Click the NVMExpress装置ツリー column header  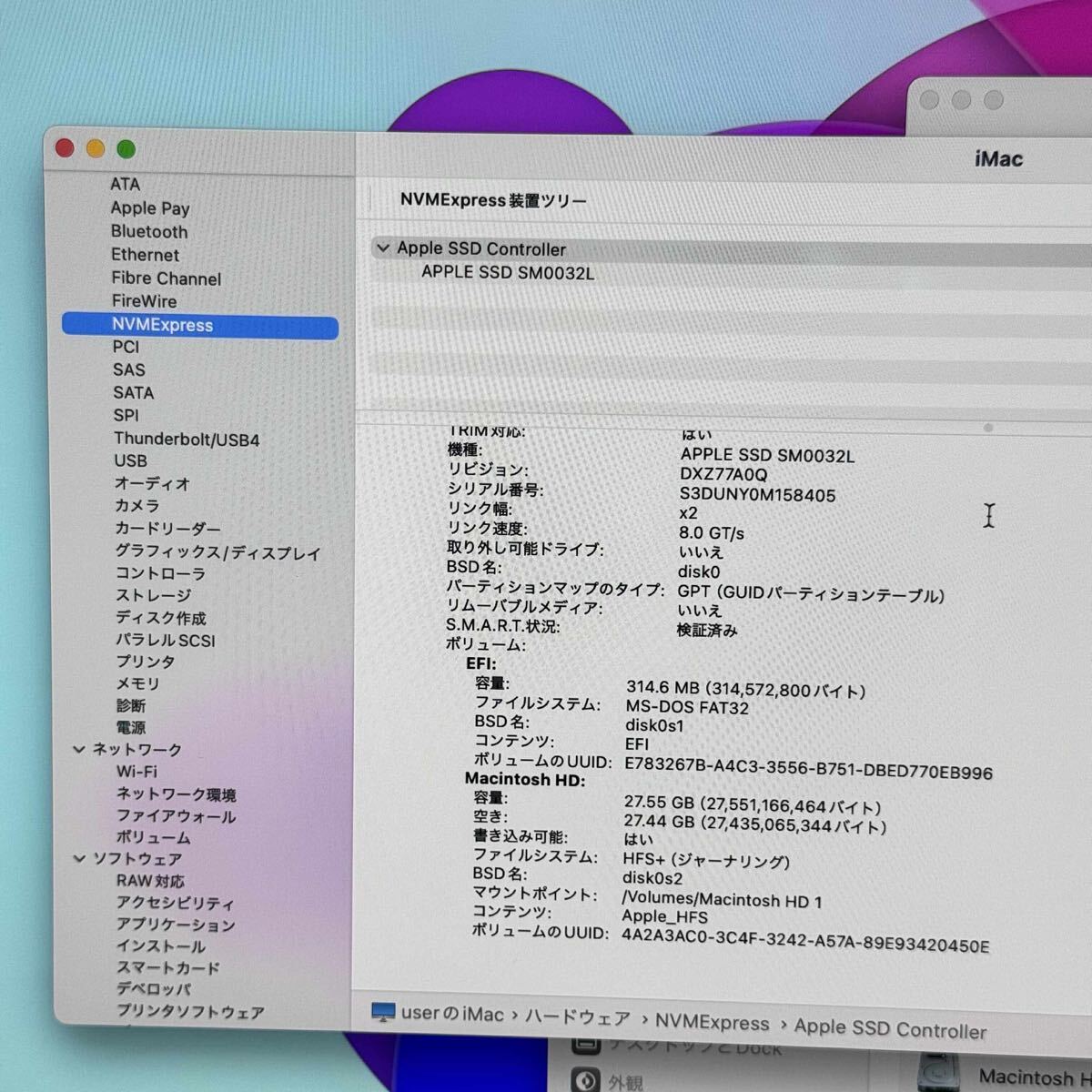[x=494, y=200]
